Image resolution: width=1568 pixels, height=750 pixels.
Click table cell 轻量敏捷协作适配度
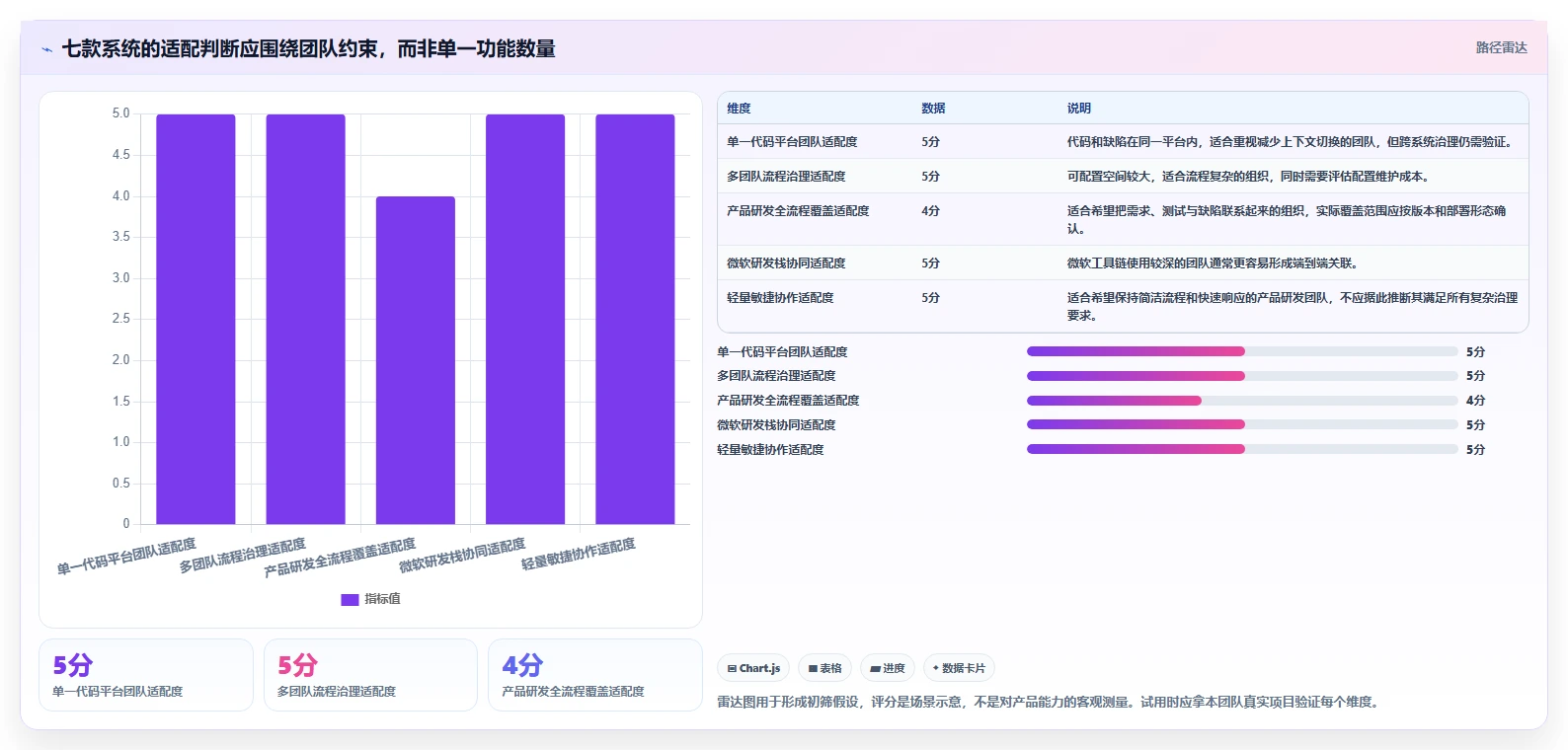[x=780, y=298]
